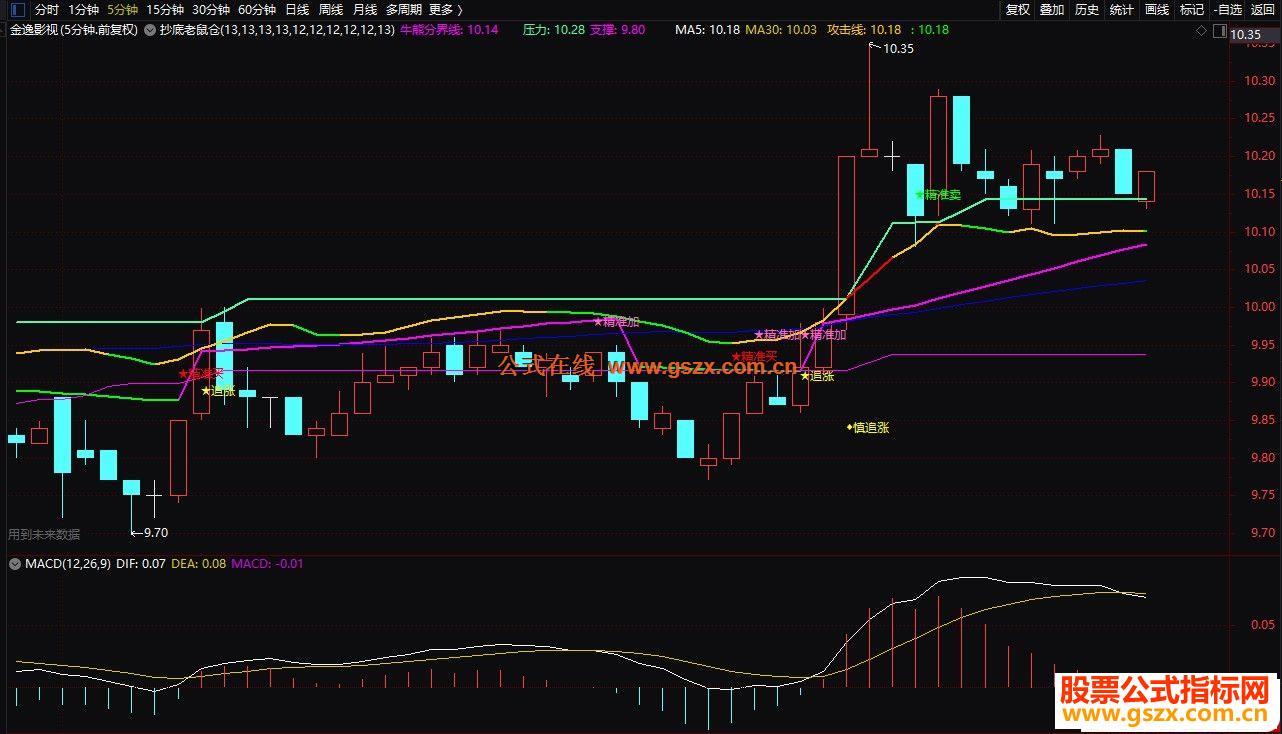Screen dimensions: 1282x734
Task: Click -自选 to remove from watchlist
Action: click(1229, 10)
